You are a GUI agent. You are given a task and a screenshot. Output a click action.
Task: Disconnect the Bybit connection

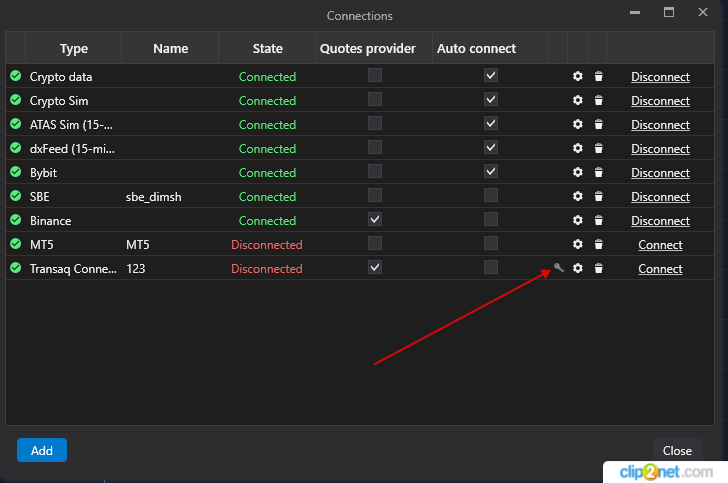tap(660, 173)
